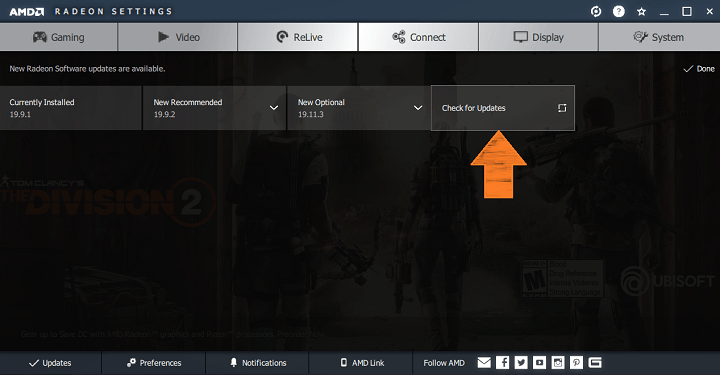Open Updates in the bottom bar
This screenshot has width=720, height=375.
point(50,363)
